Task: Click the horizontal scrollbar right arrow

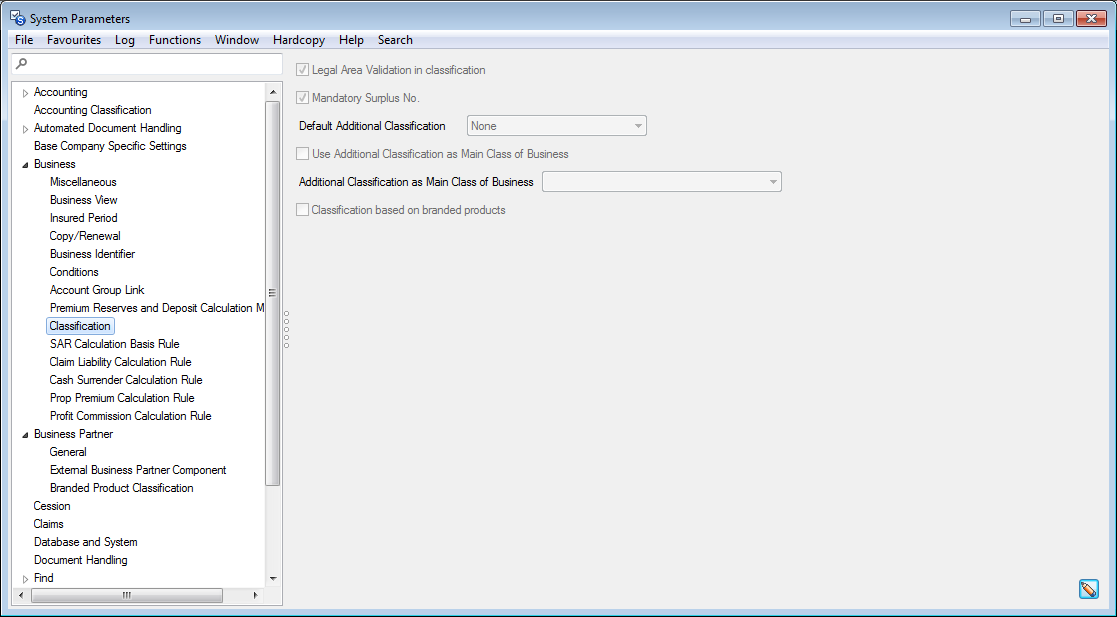Action: [x=255, y=595]
